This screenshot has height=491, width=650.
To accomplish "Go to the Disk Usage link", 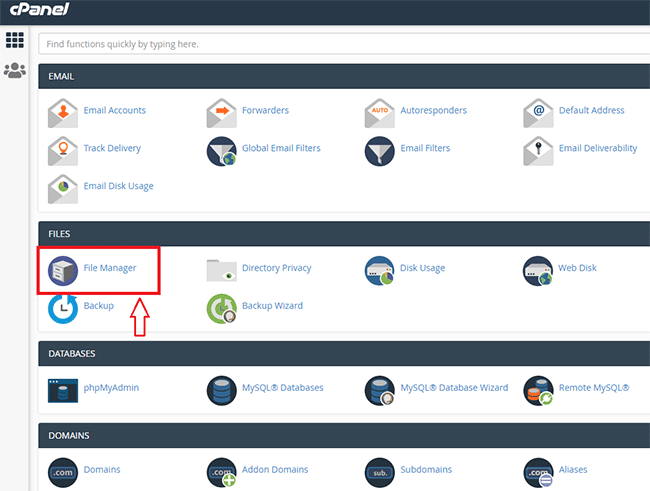I will pyautogui.click(x=422, y=268).
